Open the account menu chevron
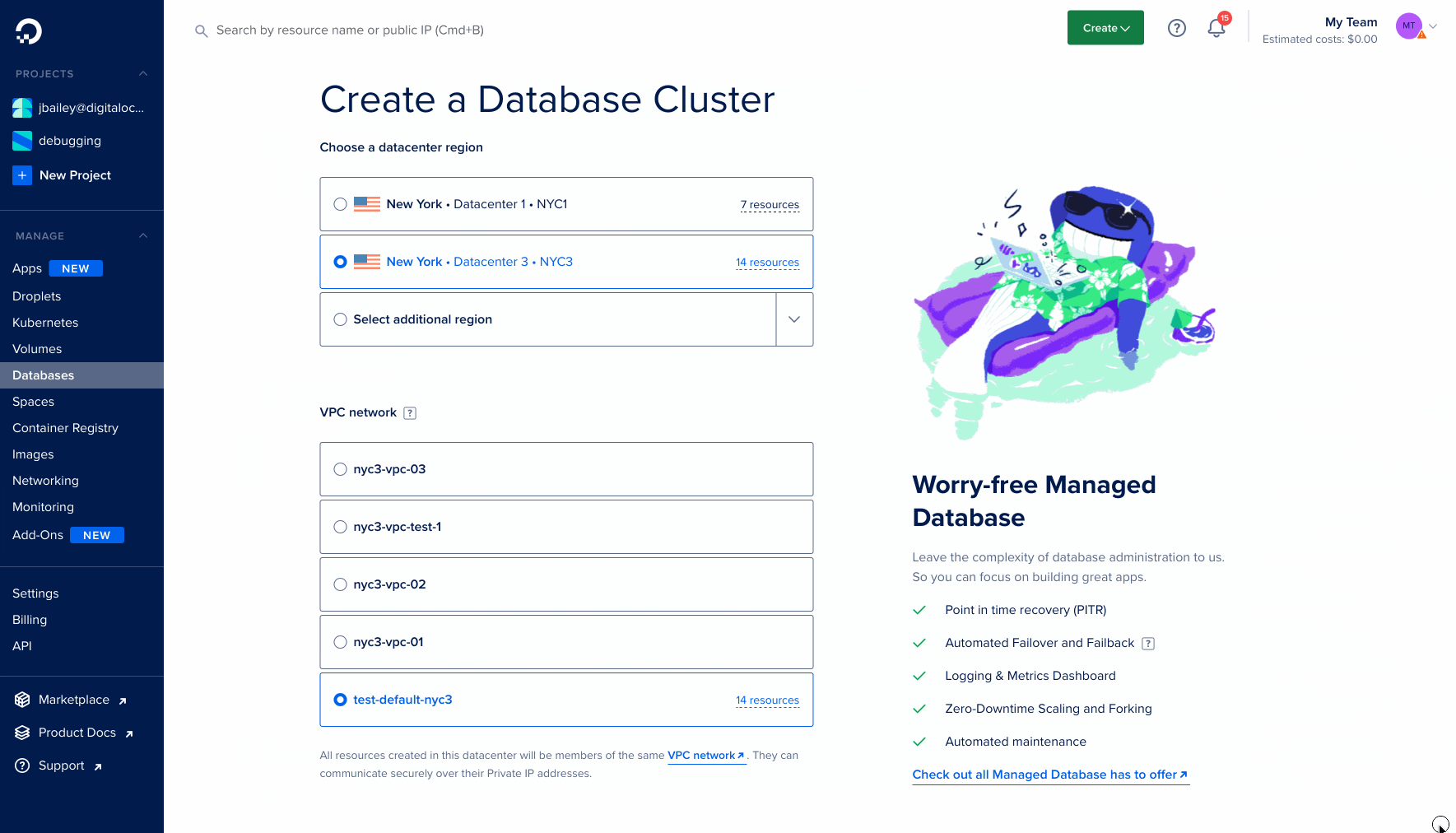 [1433, 26]
